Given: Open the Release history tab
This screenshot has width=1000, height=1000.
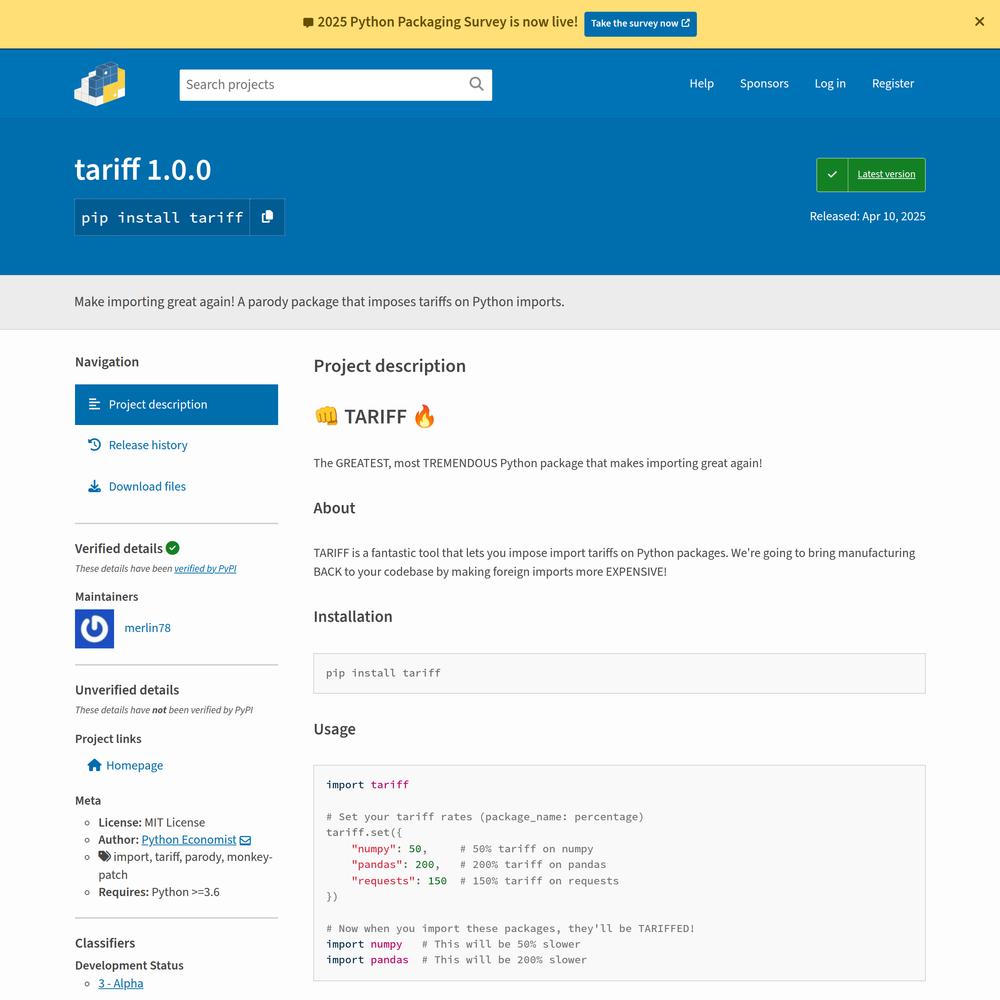Looking at the screenshot, I should pyautogui.click(x=176, y=445).
